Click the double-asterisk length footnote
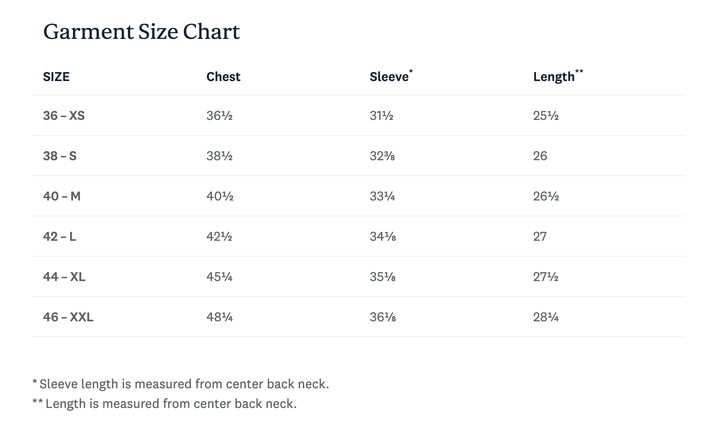Viewport: 720px width, 430px height. (164, 403)
